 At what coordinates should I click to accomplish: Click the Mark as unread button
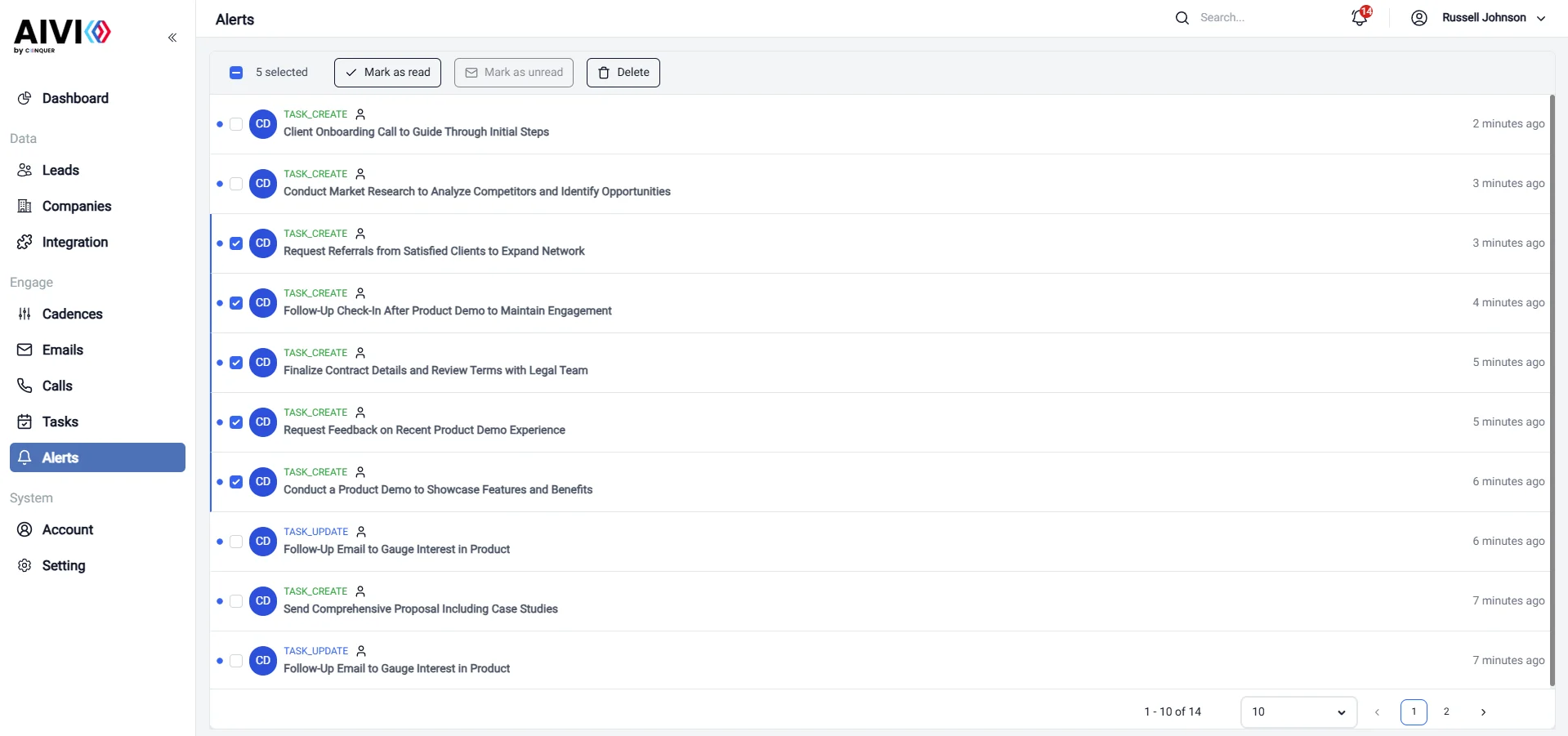514,73
